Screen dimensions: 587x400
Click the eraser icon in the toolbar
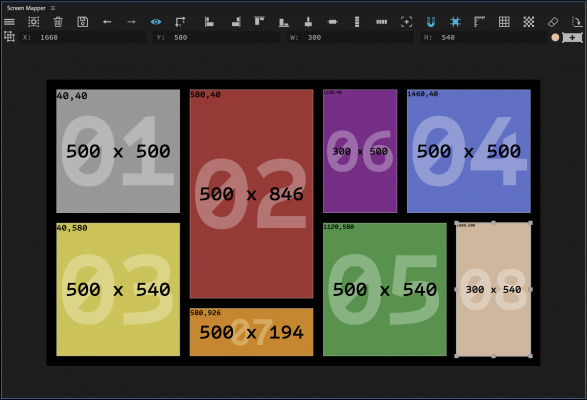click(x=553, y=22)
